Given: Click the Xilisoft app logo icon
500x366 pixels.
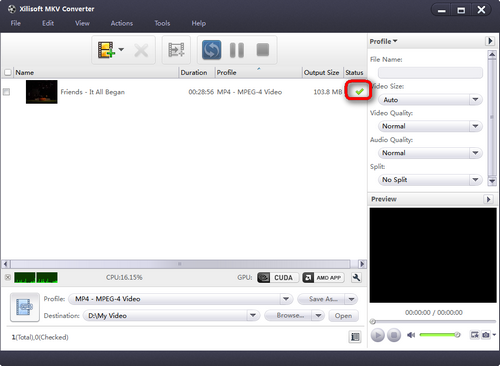Looking at the screenshot, I should (x=12, y=9).
